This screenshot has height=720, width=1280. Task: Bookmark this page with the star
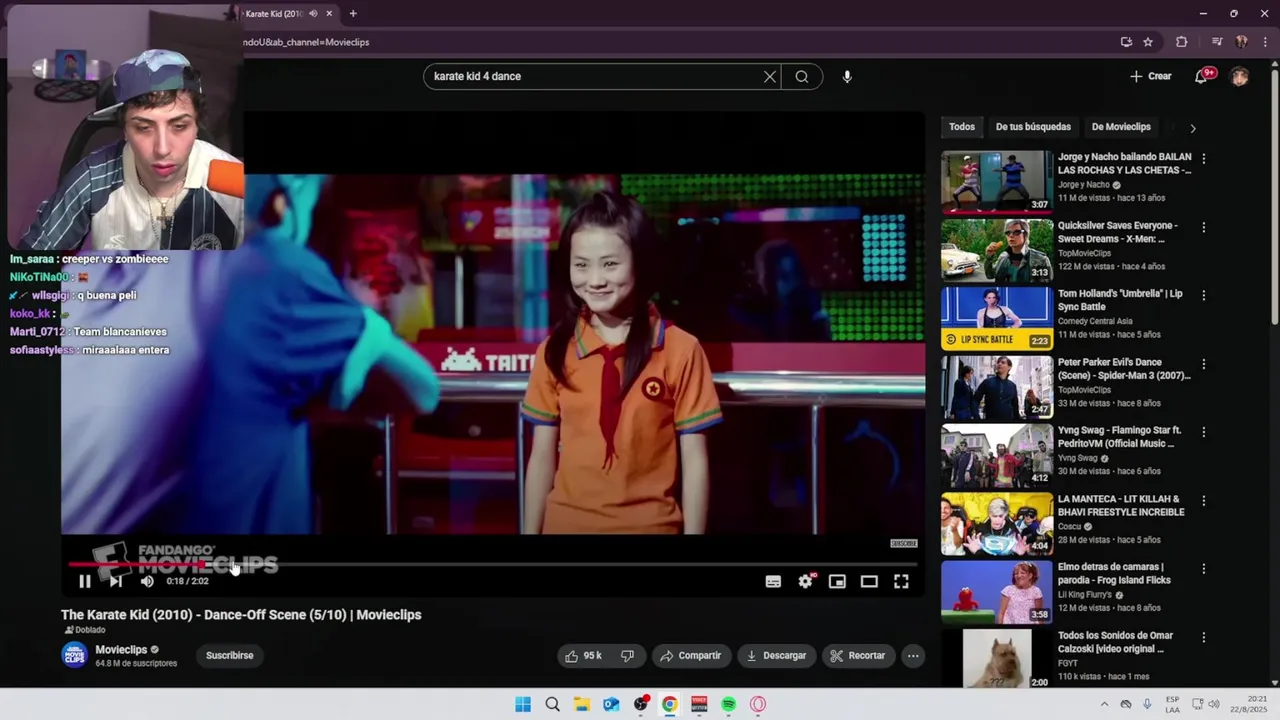(1148, 42)
